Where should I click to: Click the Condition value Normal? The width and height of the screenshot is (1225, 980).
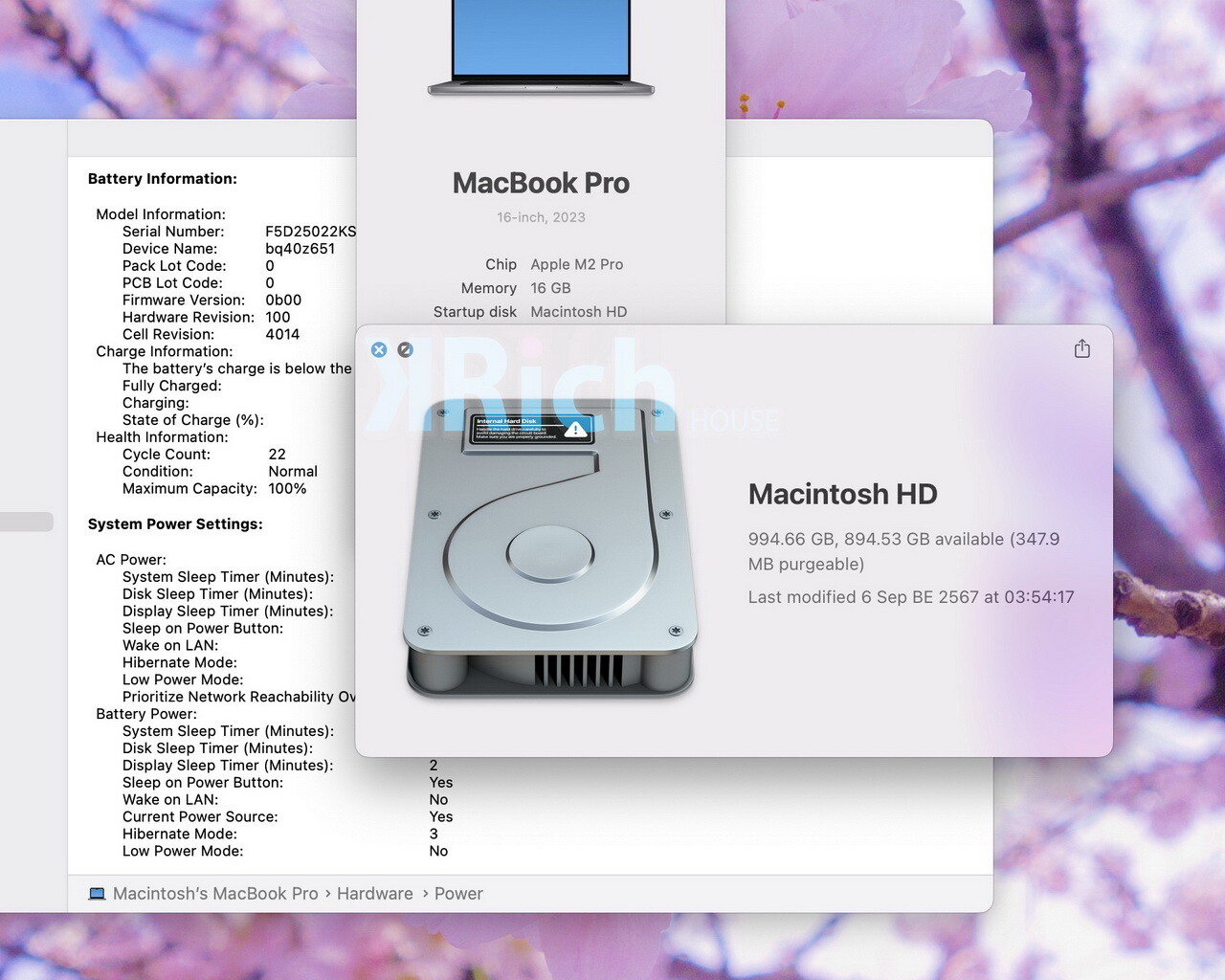(x=293, y=472)
